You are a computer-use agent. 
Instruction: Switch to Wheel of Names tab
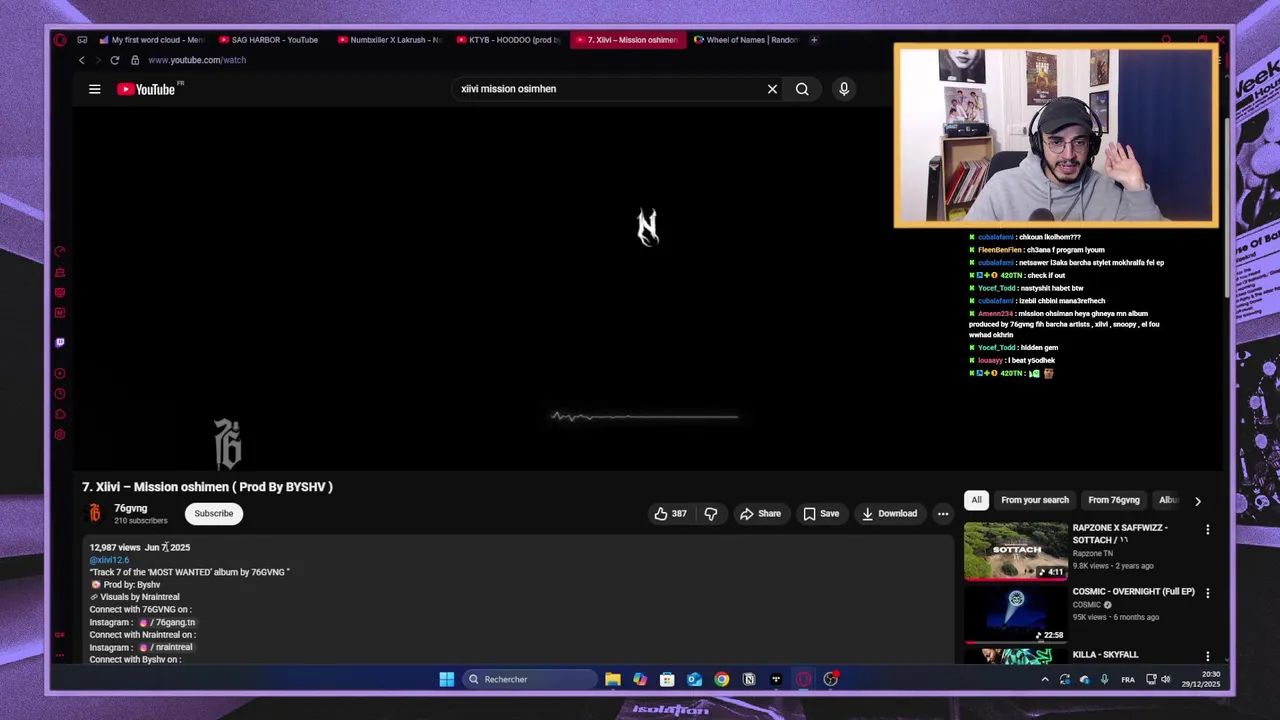(x=746, y=40)
